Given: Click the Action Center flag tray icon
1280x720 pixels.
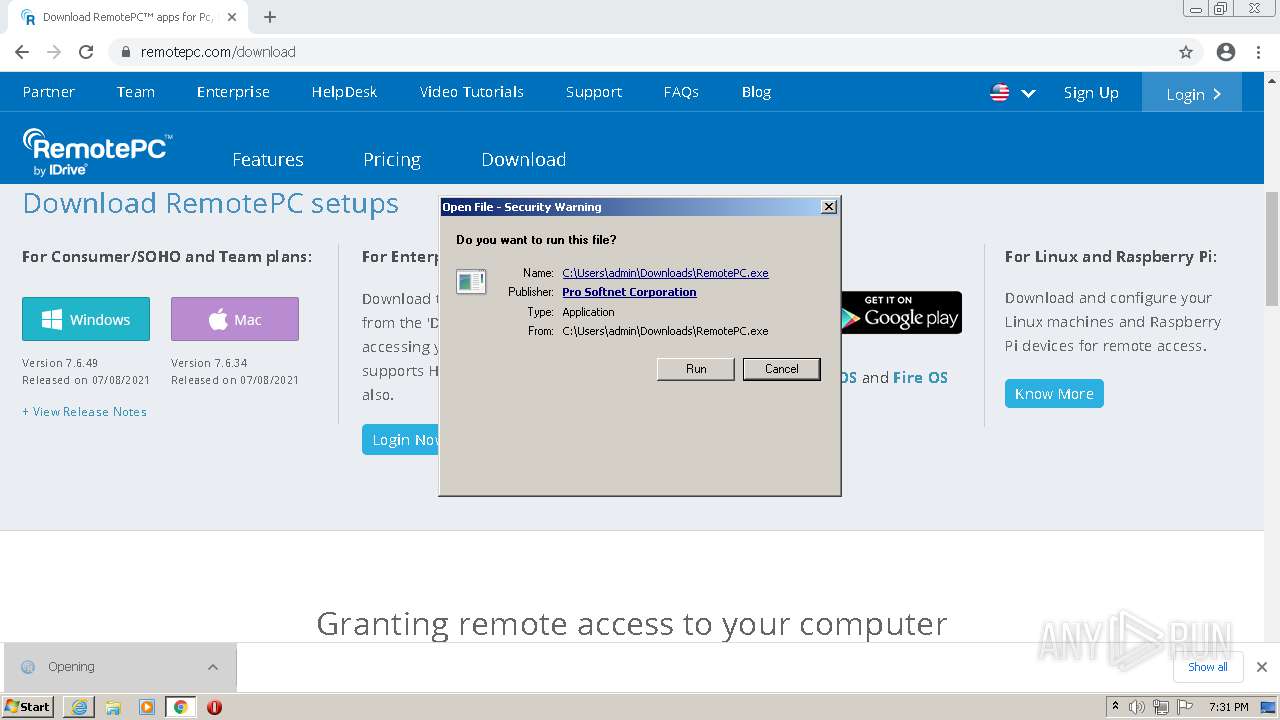Looking at the screenshot, I should (x=1184, y=707).
